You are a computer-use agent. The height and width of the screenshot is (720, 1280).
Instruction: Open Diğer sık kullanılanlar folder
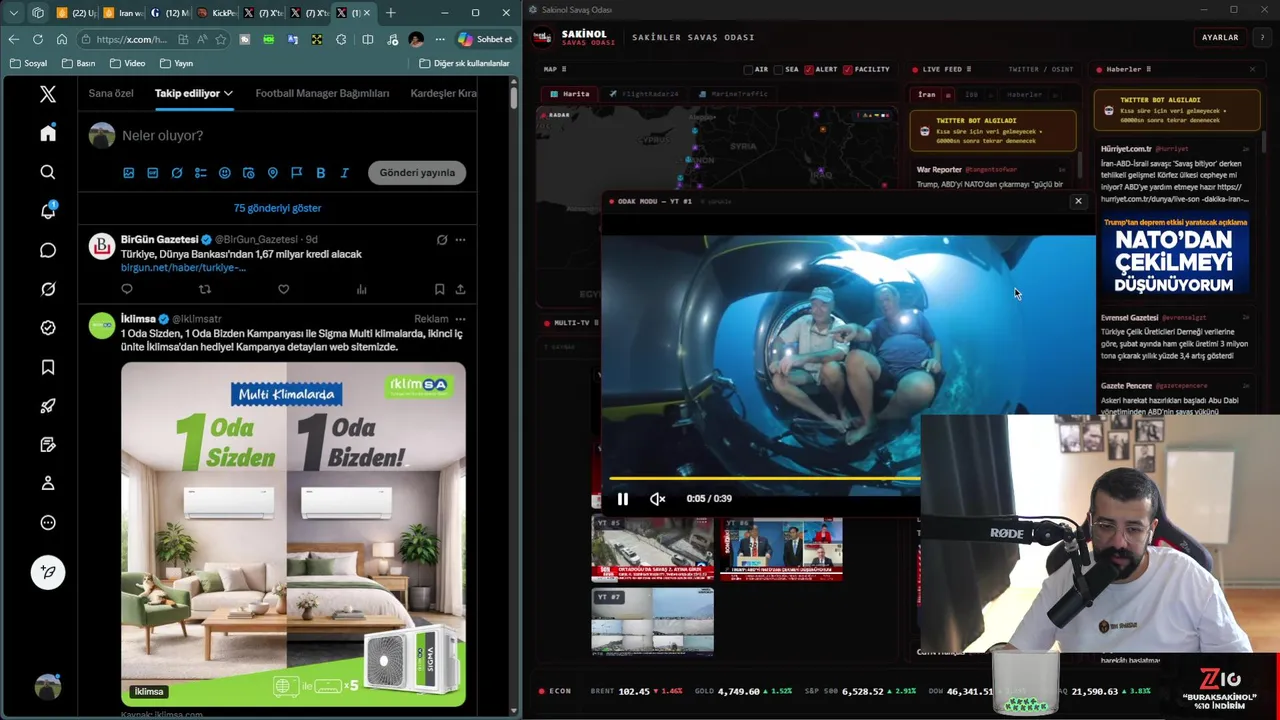(x=464, y=63)
